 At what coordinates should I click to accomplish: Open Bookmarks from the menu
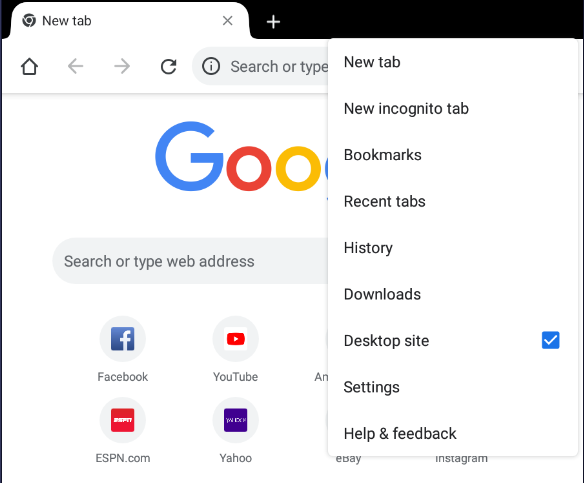(x=453, y=155)
